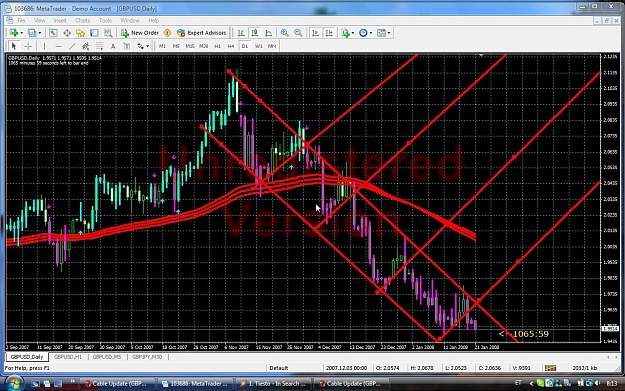Expand the Templates dropdown arrow
The image size is (625, 391).
tap(389, 33)
